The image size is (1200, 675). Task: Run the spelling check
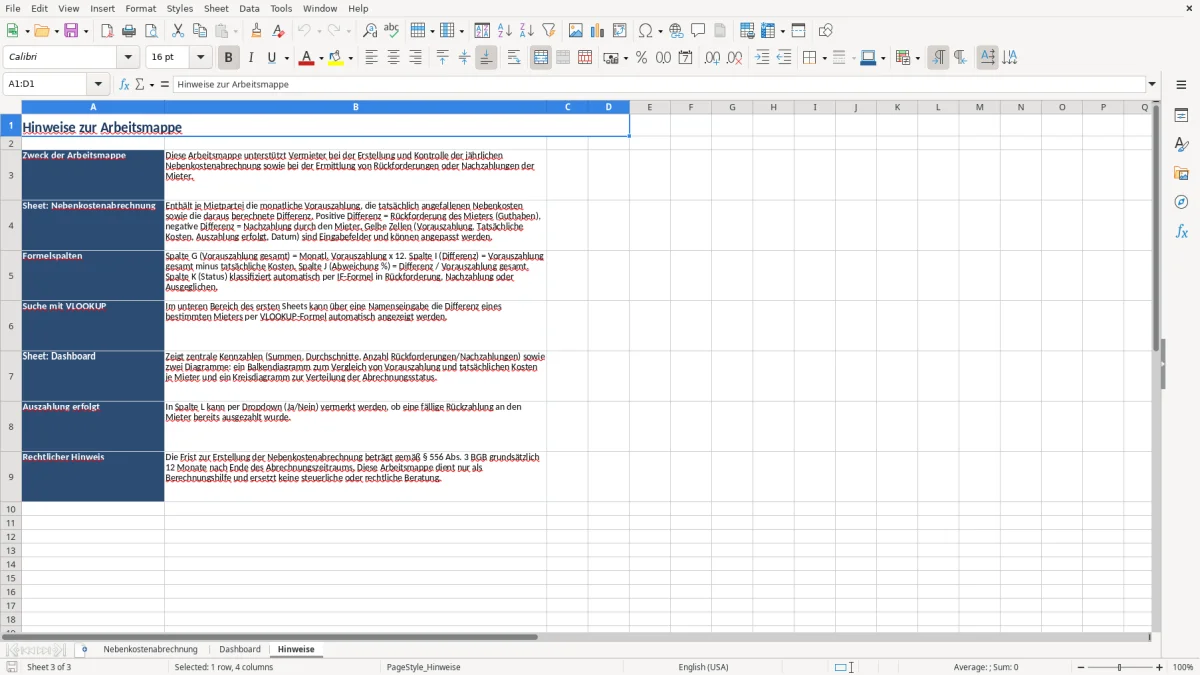392,31
